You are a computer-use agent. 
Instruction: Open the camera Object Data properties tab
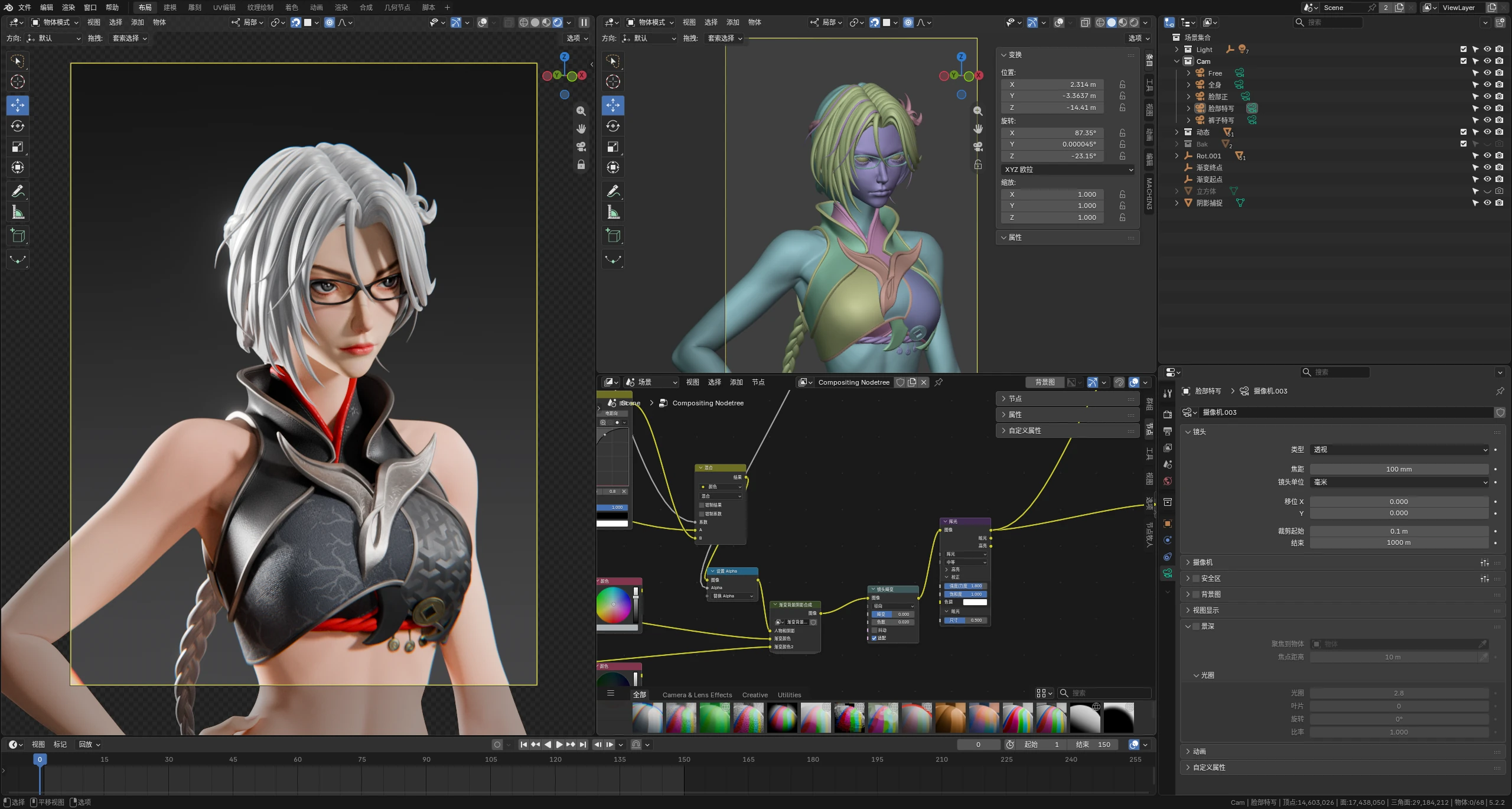tap(1168, 573)
